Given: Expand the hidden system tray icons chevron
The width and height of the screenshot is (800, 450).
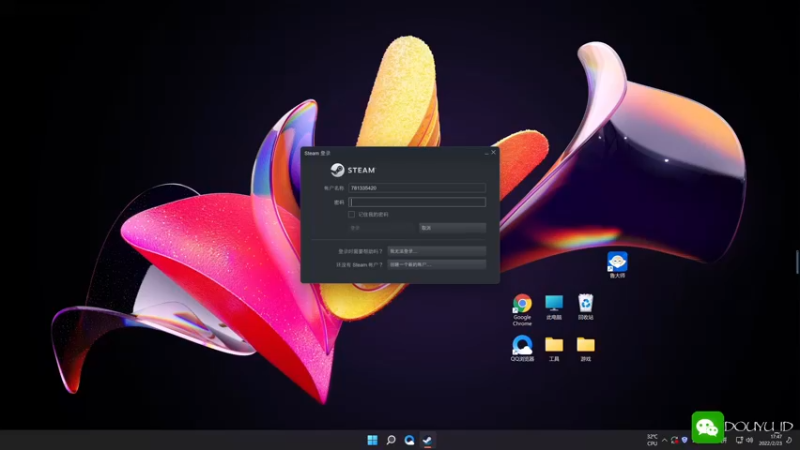Looking at the screenshot, I should [x=664, y=440].
